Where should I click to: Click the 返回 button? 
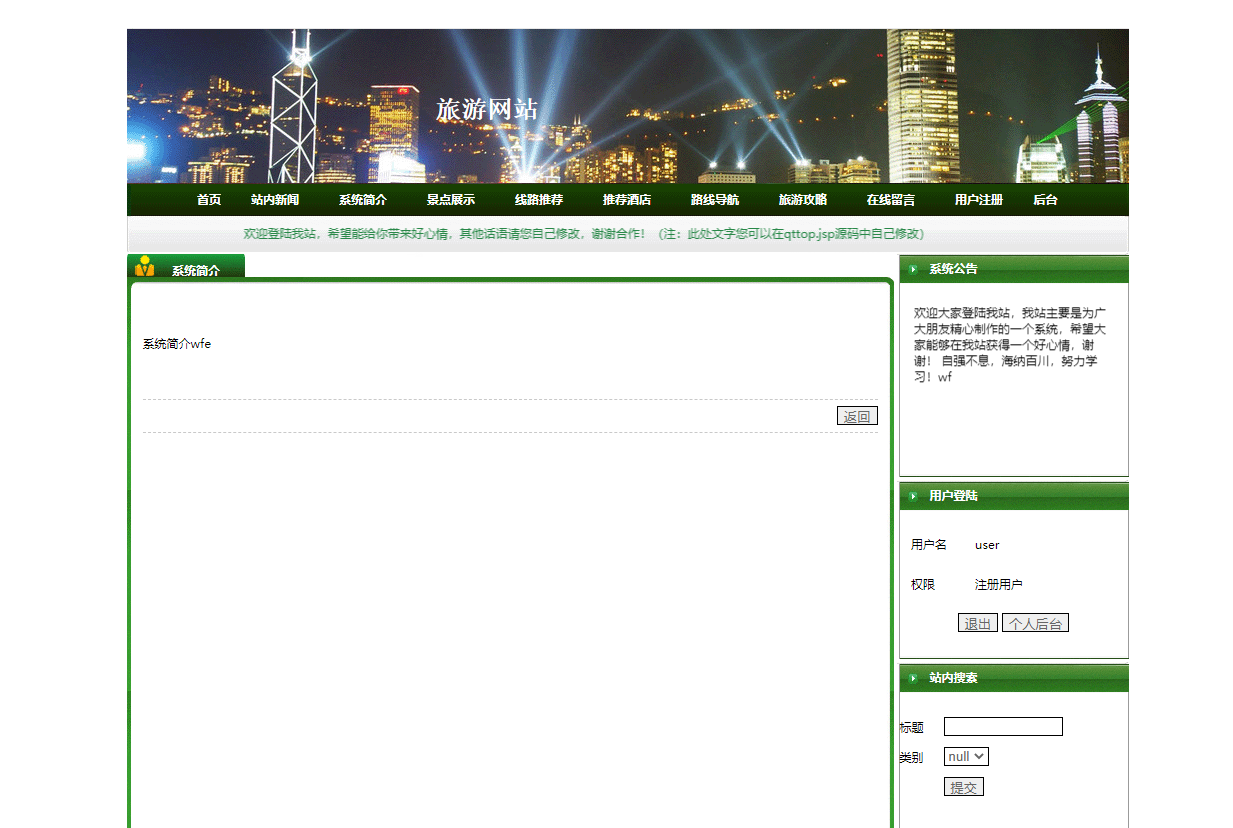857,416
